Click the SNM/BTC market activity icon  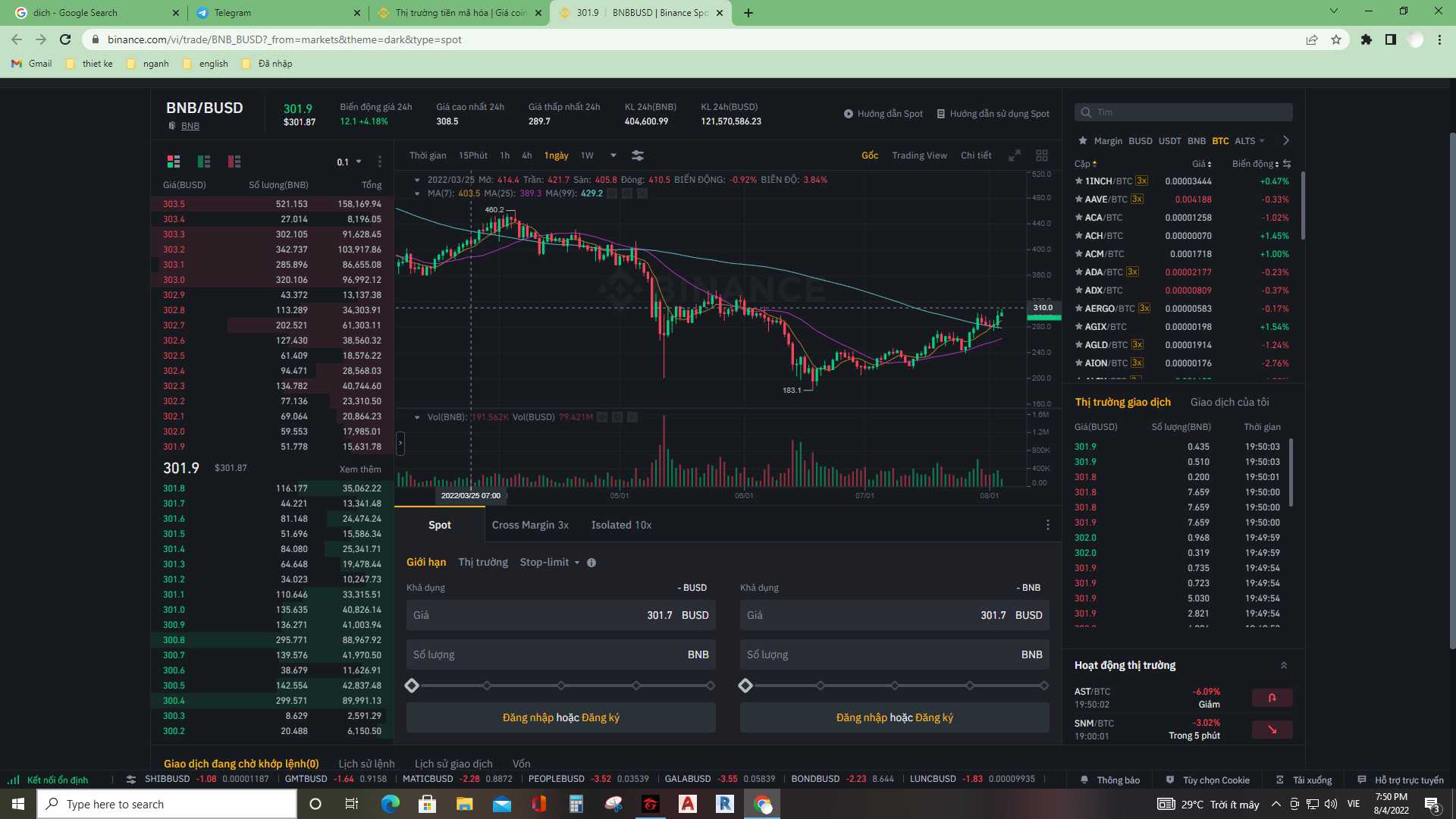(1272, 730)
